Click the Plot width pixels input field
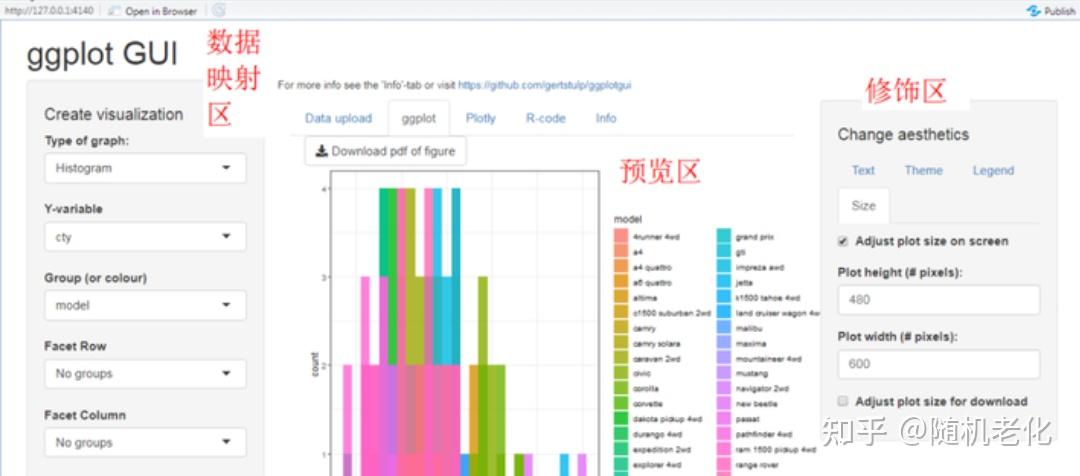 (x=938, y=364)
